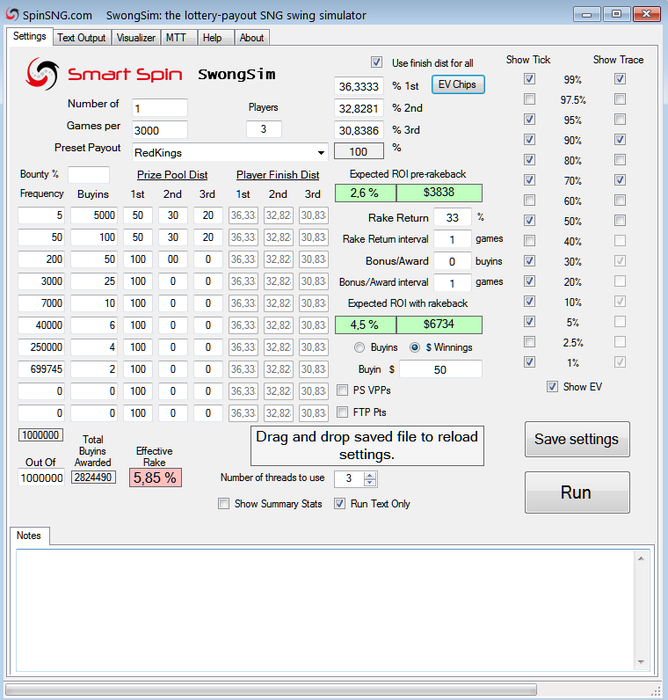Click the Buyin $ field showing 50
Image resolution: width=668 pixels, height=700 pixels.
[440, 370]
